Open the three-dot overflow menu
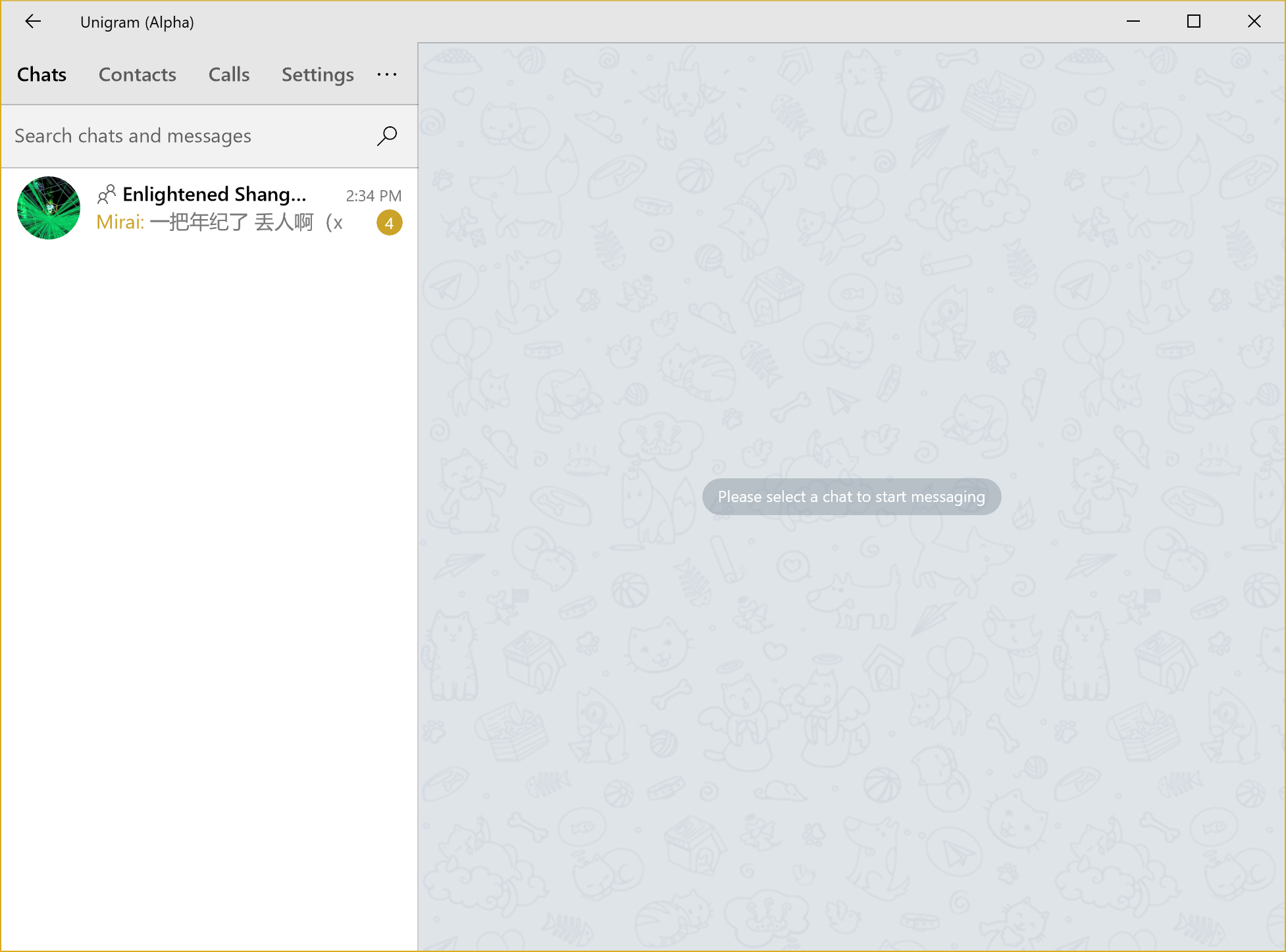This screenshot has height=952, width=1286. (x=386, y=74)
